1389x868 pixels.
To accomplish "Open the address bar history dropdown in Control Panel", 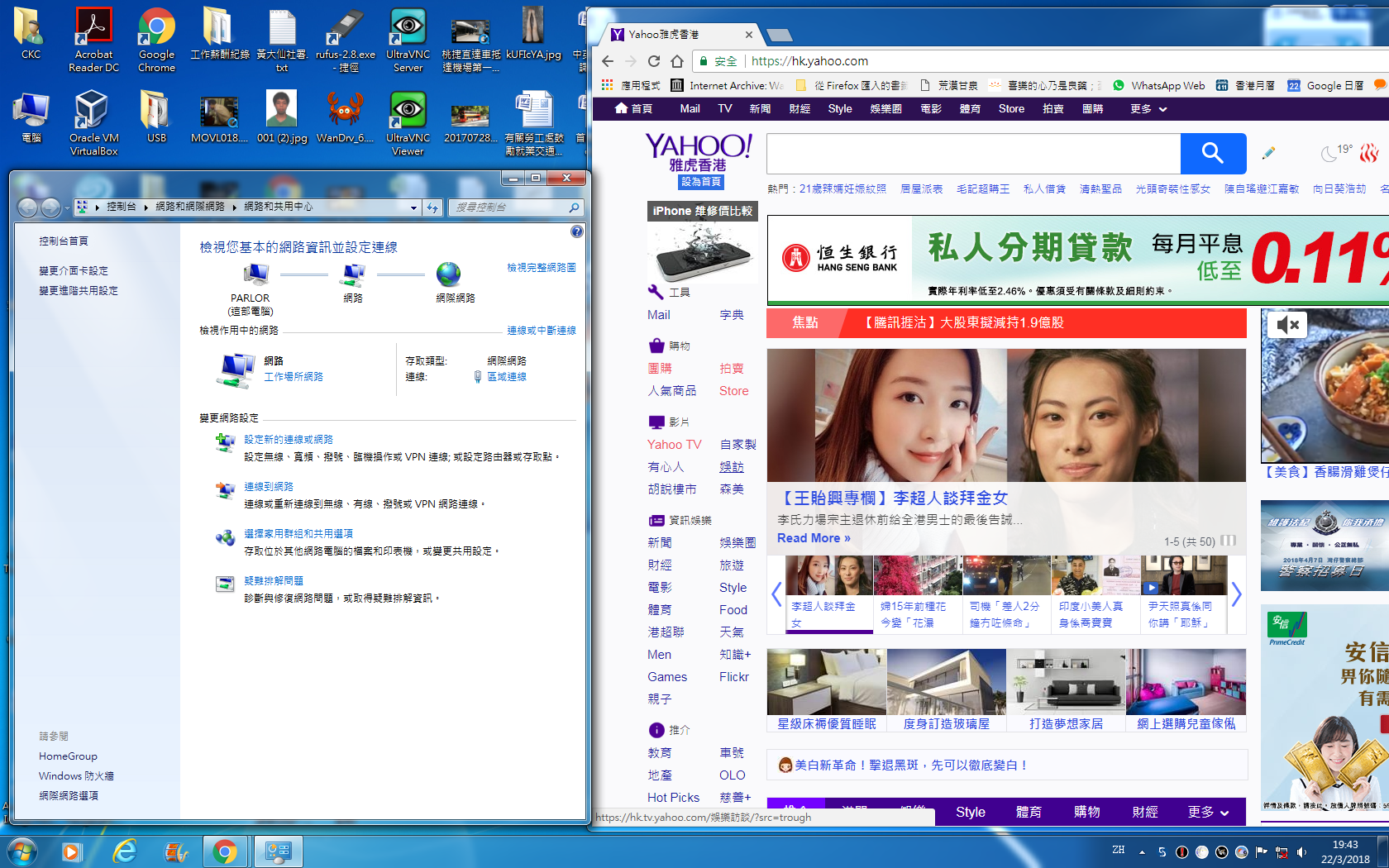I will pos(413,207).
